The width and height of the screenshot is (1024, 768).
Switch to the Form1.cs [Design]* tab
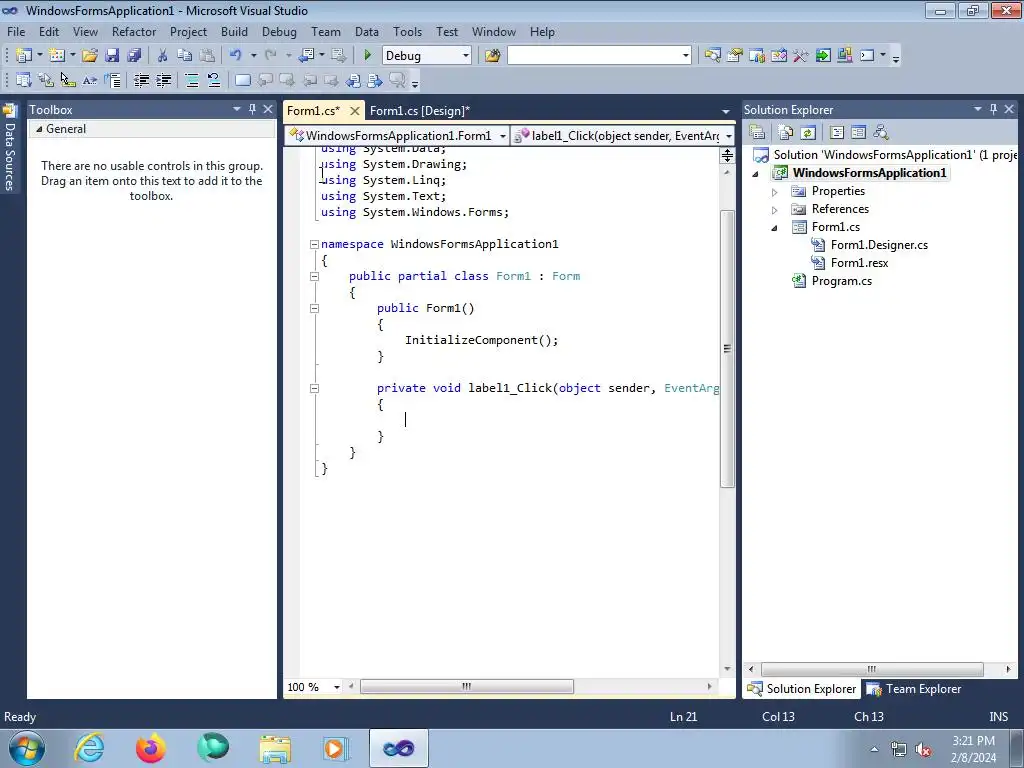coord(419,111)
